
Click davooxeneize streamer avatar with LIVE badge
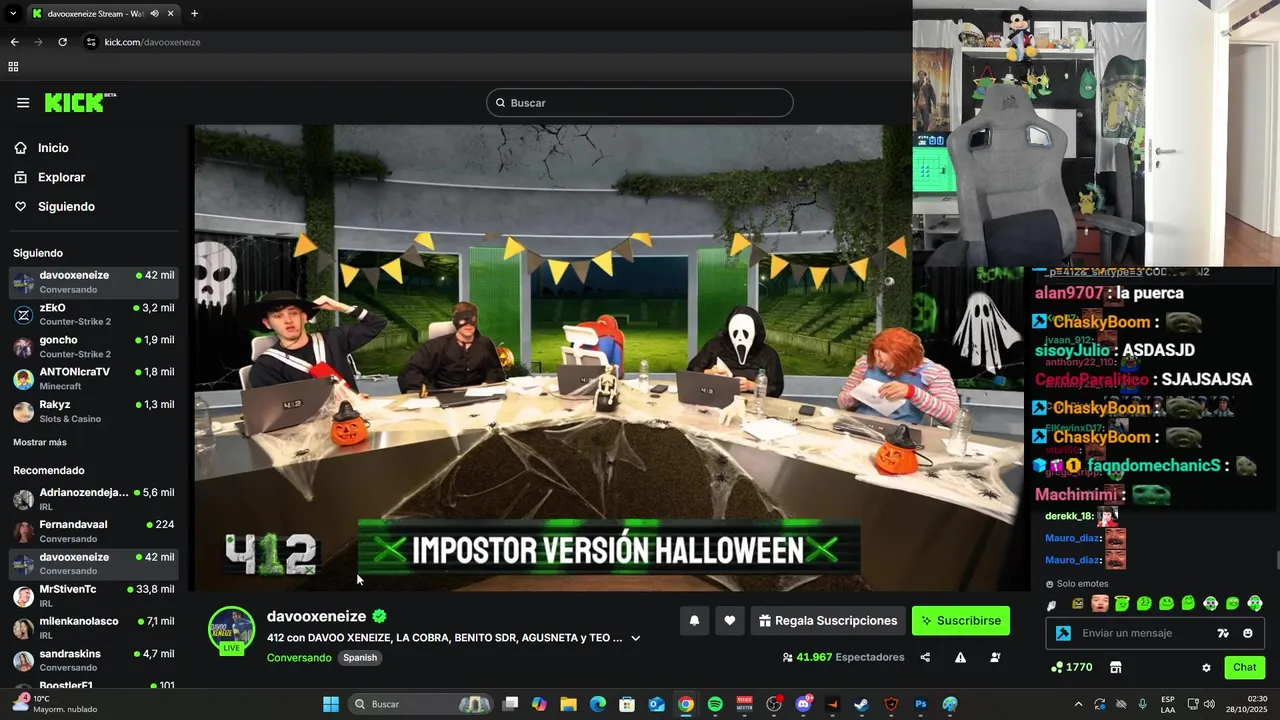tap(231, 630)
